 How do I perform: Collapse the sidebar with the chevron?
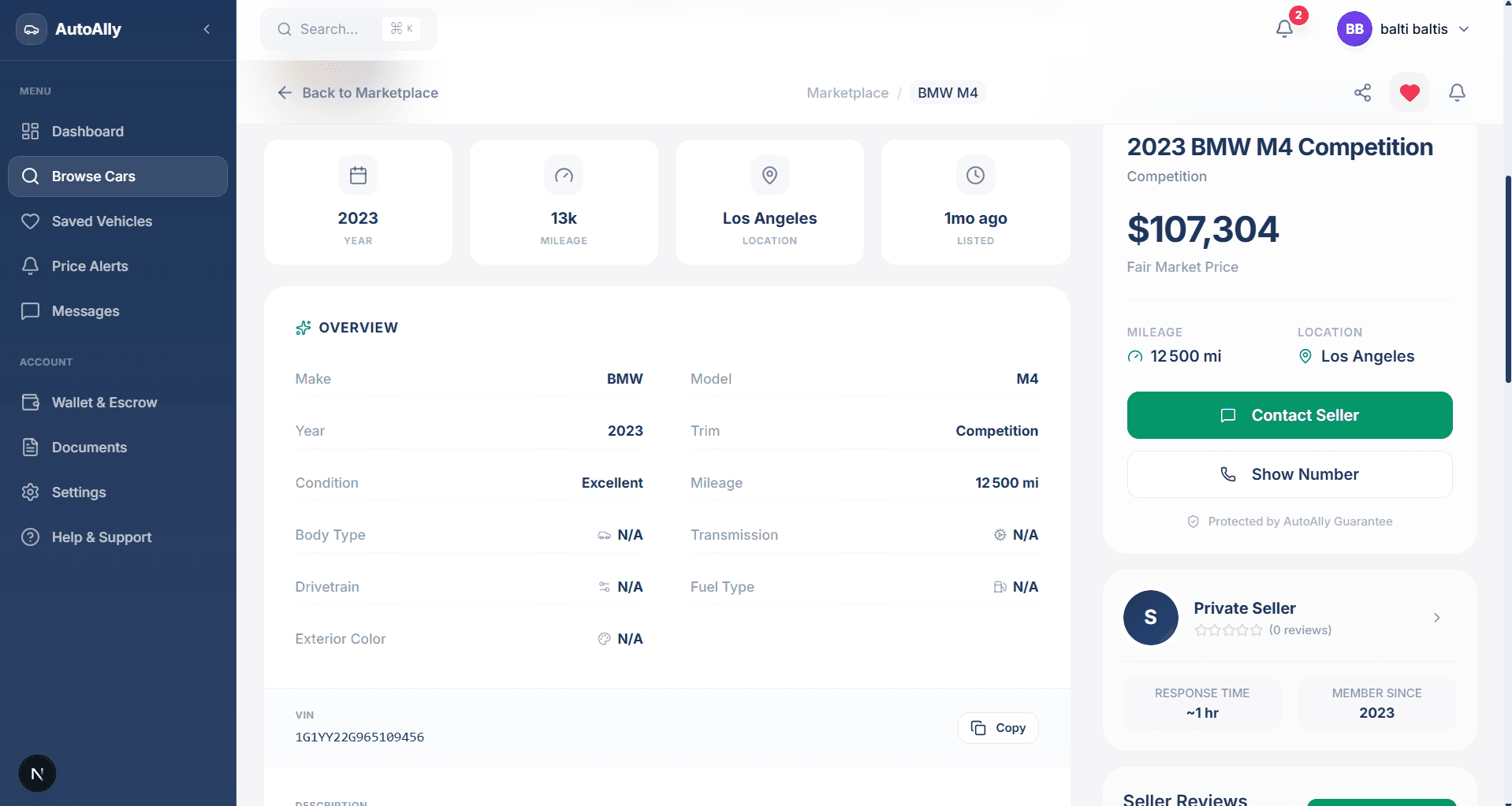207,29
